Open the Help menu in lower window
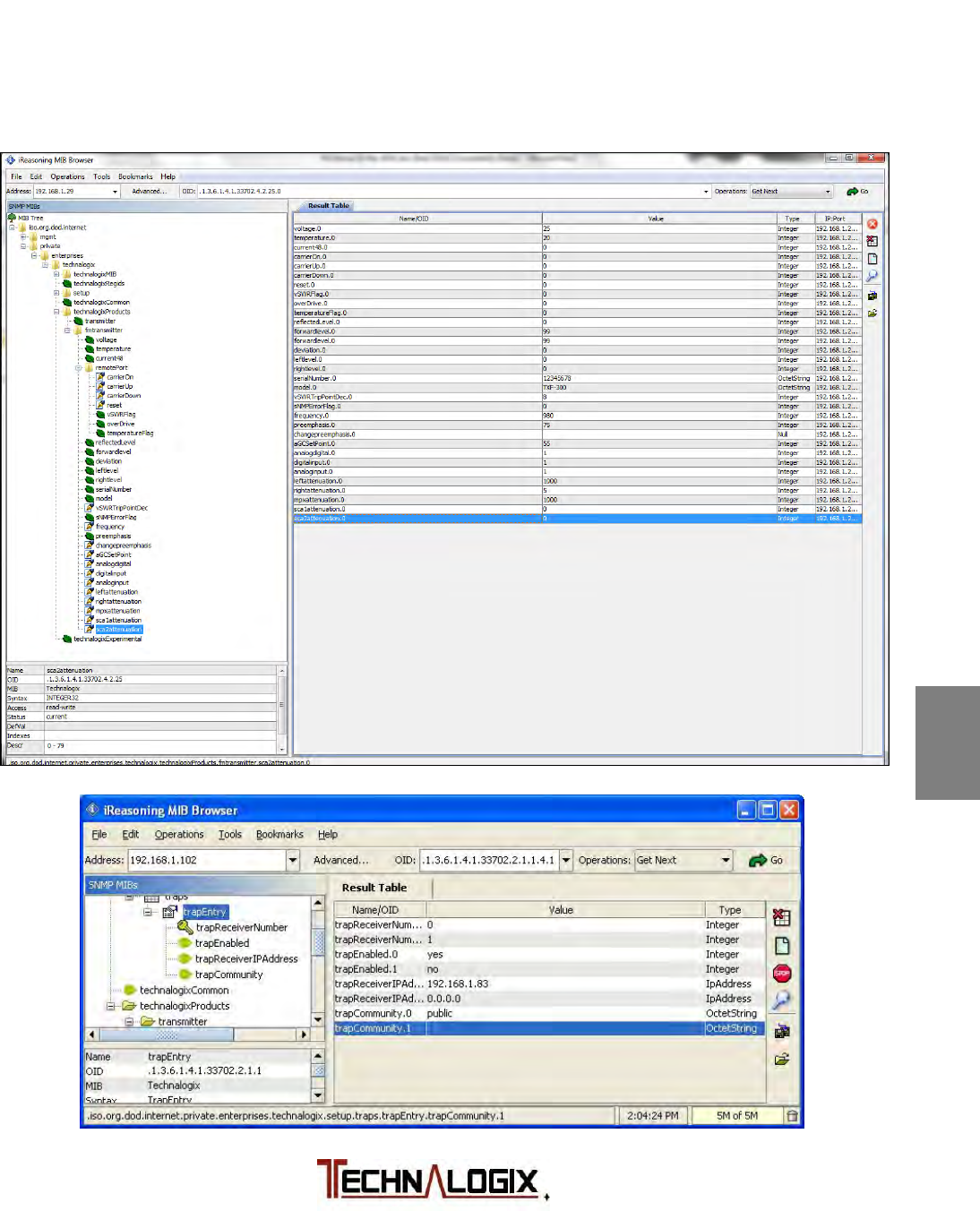This screenshot has height=1211, width=980. [x=328, y=835]
